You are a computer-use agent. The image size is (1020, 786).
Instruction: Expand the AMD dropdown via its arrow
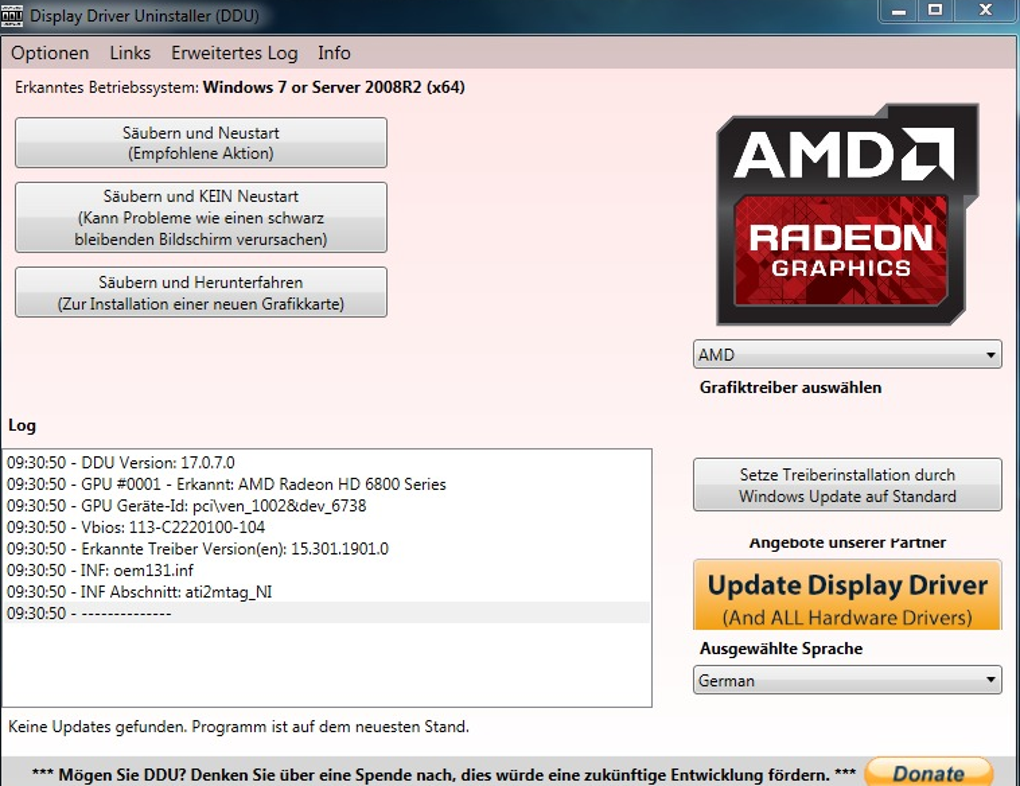point(990,354)
